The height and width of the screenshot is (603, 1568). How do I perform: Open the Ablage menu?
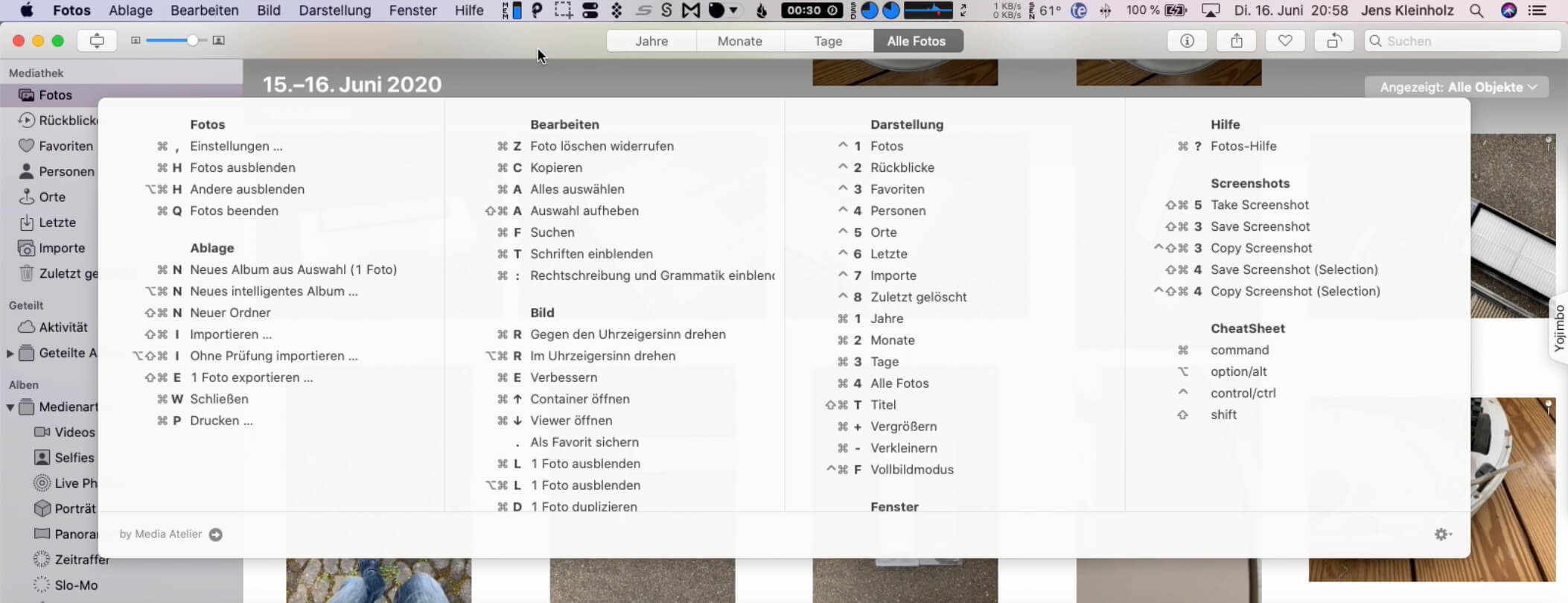pos(131,10)
